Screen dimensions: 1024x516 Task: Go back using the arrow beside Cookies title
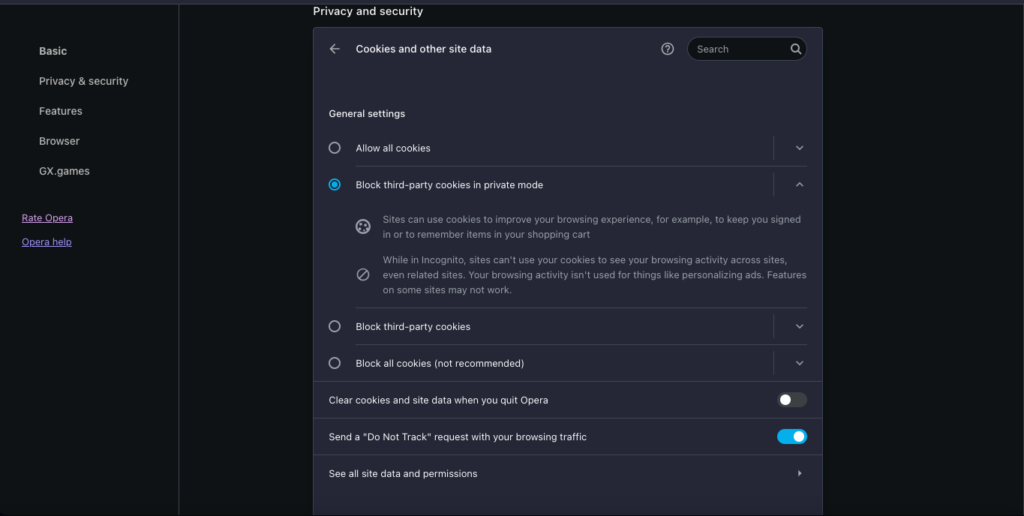(334, 49)
